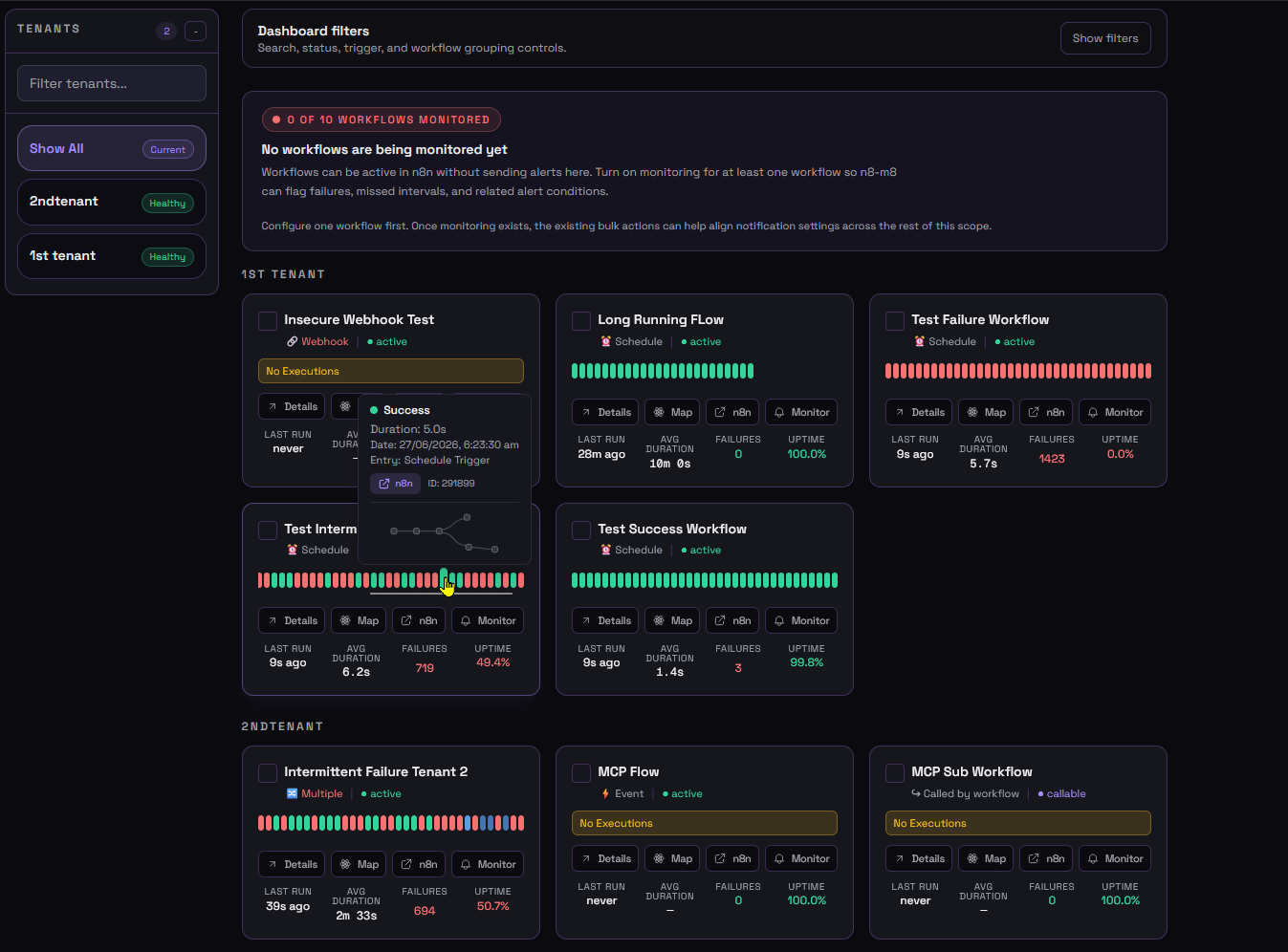The height and width of the screenshot is (952, 1288).
Task: Open Map for Long Running FLow
Action: point(672,412)
